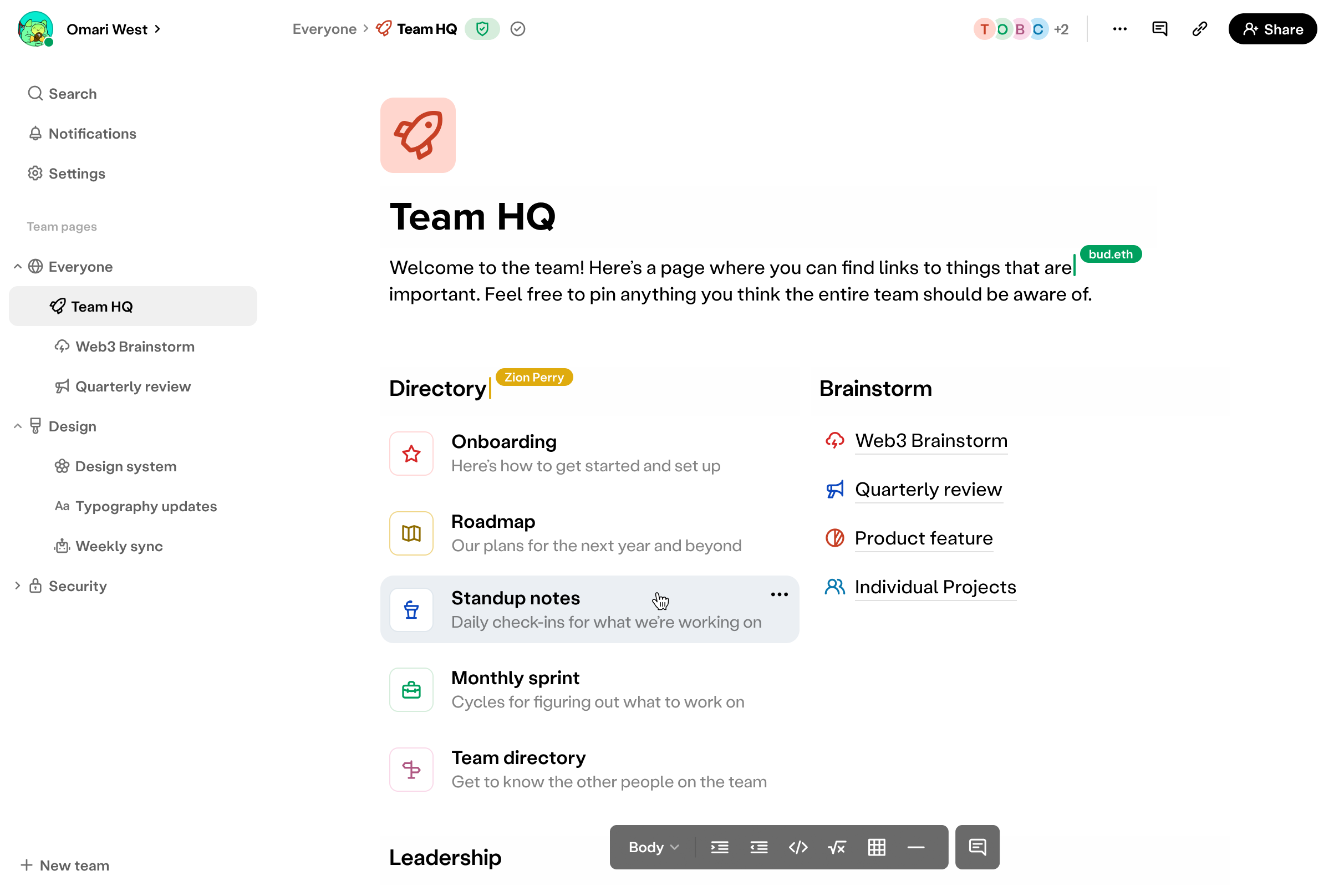1344x896 pixels.
Task: Insert a math equation from toolbar
Action: pyautogui.click(x=837, y=847)
